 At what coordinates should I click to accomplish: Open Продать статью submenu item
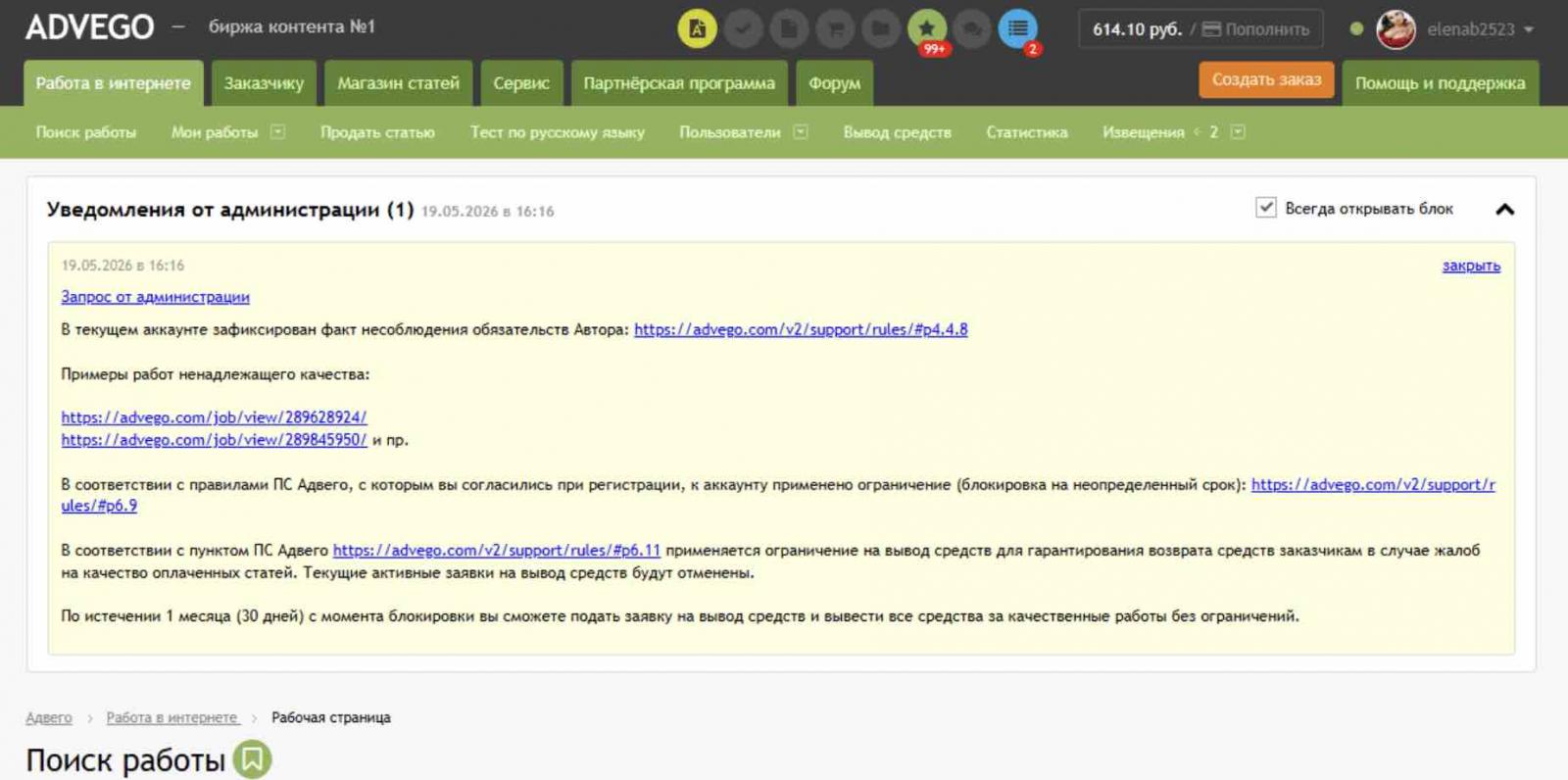377,132
